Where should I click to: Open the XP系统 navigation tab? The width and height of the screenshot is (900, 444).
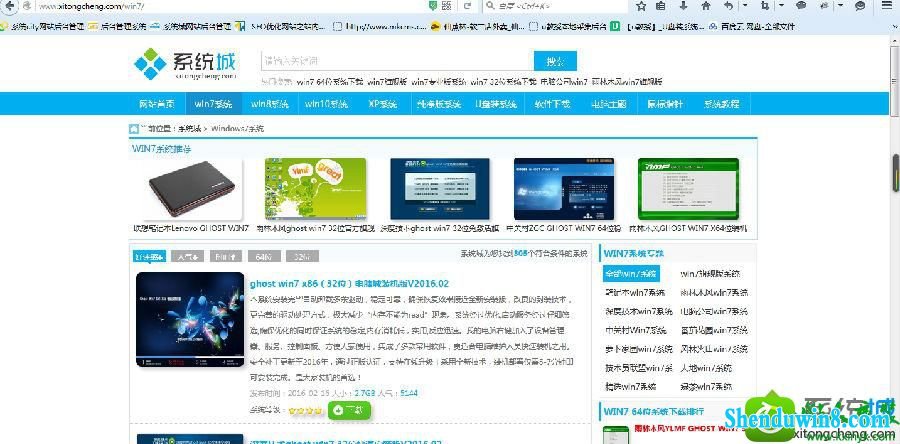click(382, 104)
